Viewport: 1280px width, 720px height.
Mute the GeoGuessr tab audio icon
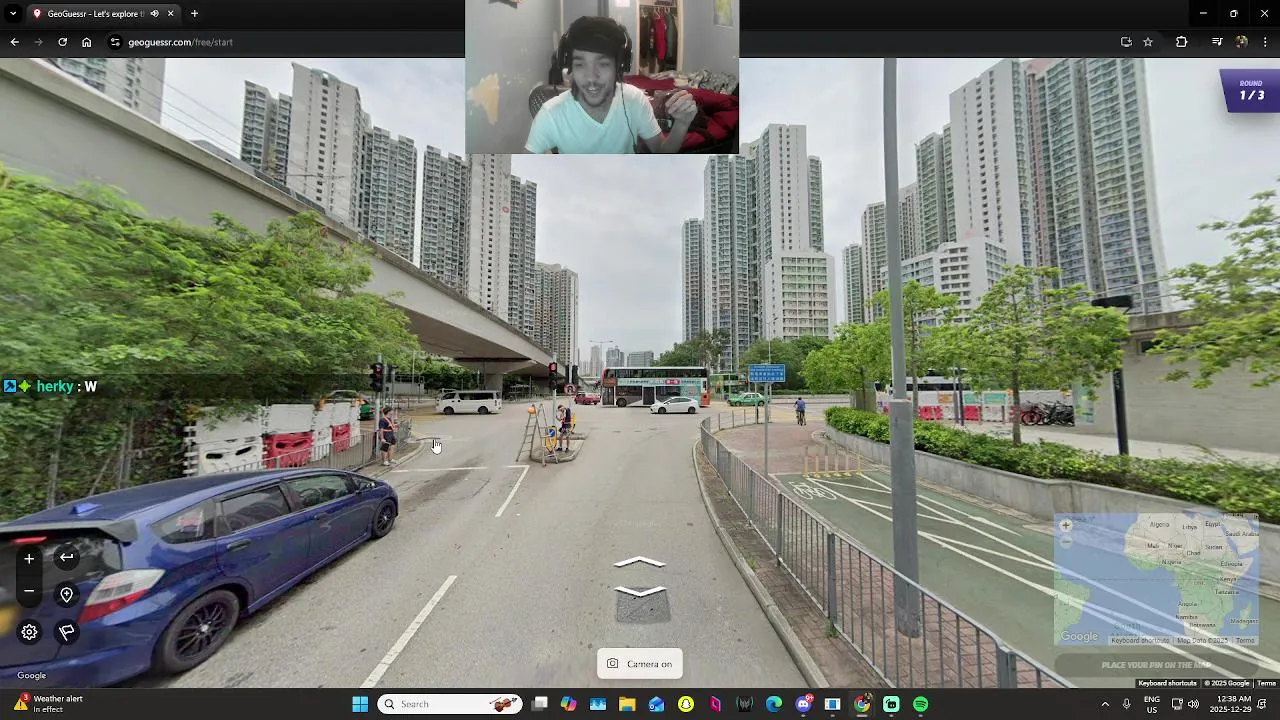pyautogui.click(x=154, y=14)
